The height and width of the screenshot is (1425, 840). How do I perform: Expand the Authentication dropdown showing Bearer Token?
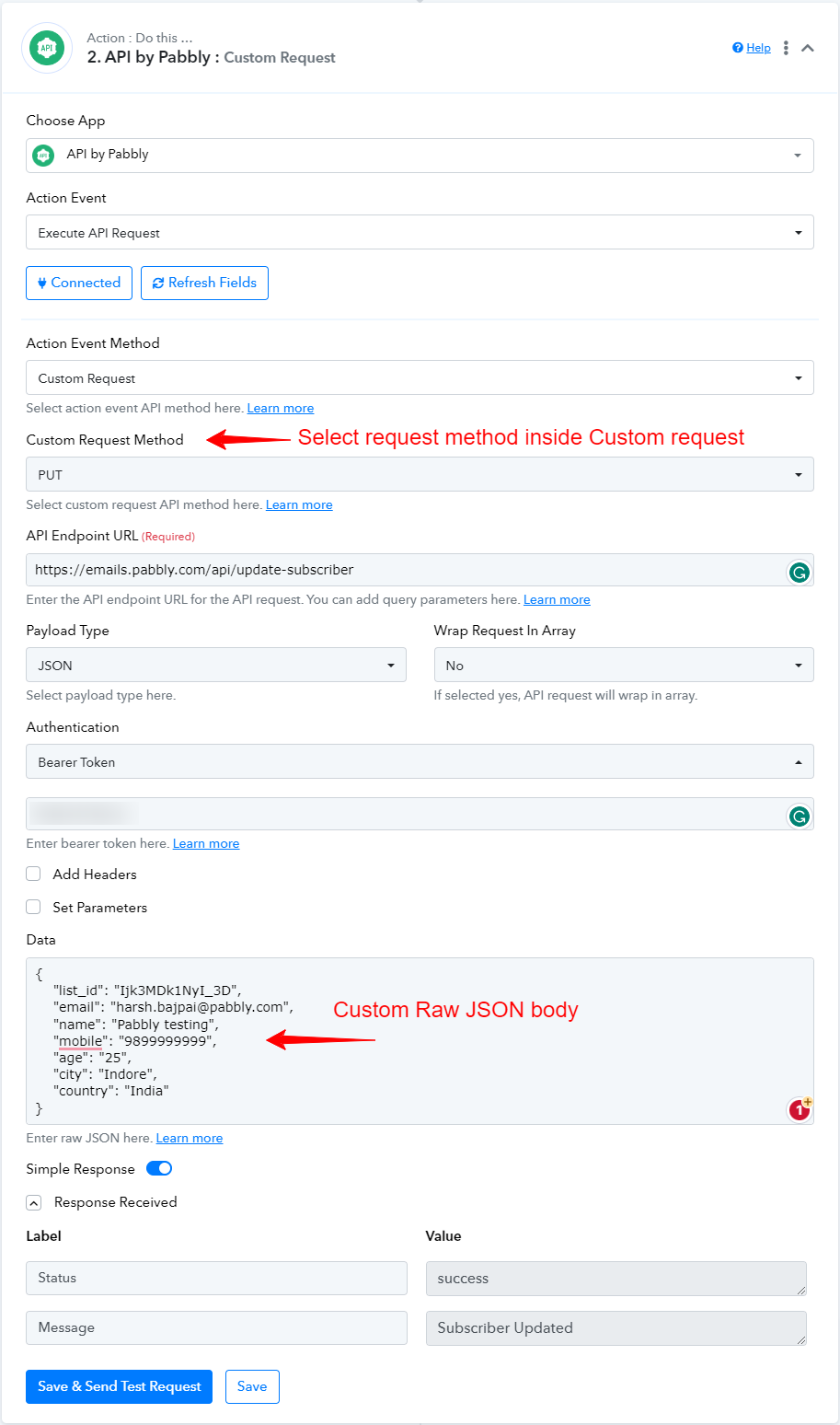click(420, 761)
